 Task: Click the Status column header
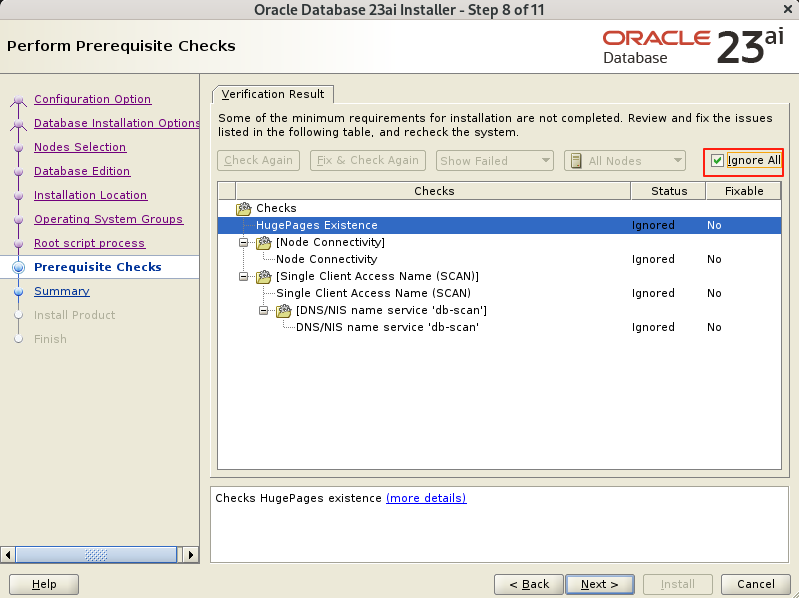[669, 191]
